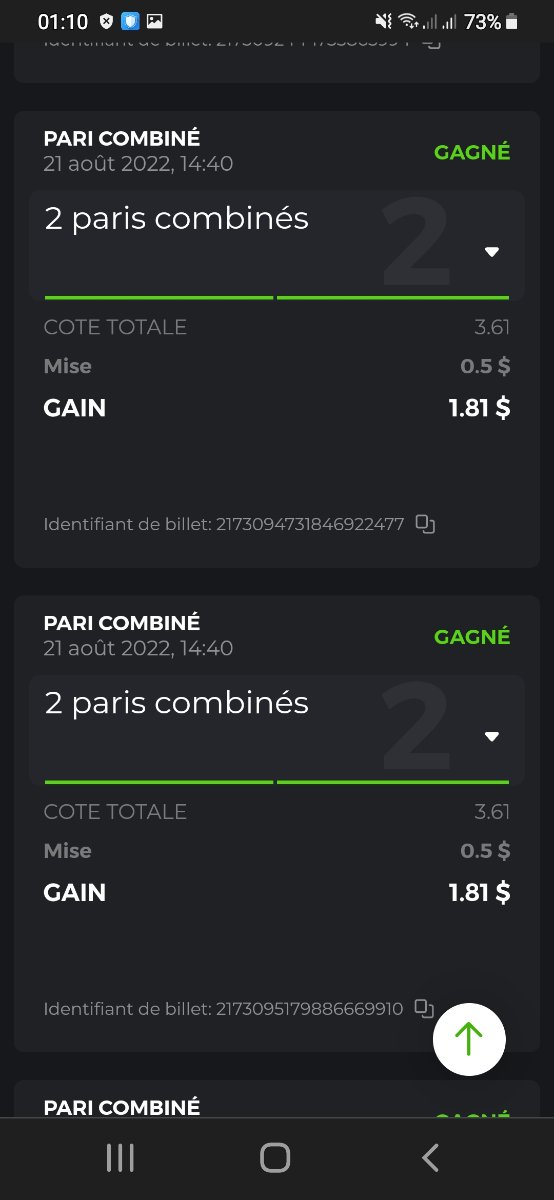Viewport: 554px width, 1200px height.
Task: Tap the image notification icon in status bar
Action: point(154,21)
